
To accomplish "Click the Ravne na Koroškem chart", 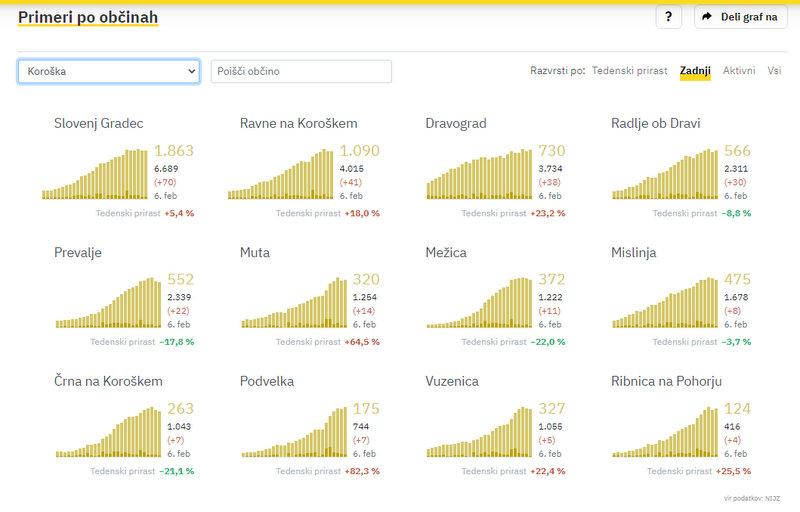I will point(281,176).
